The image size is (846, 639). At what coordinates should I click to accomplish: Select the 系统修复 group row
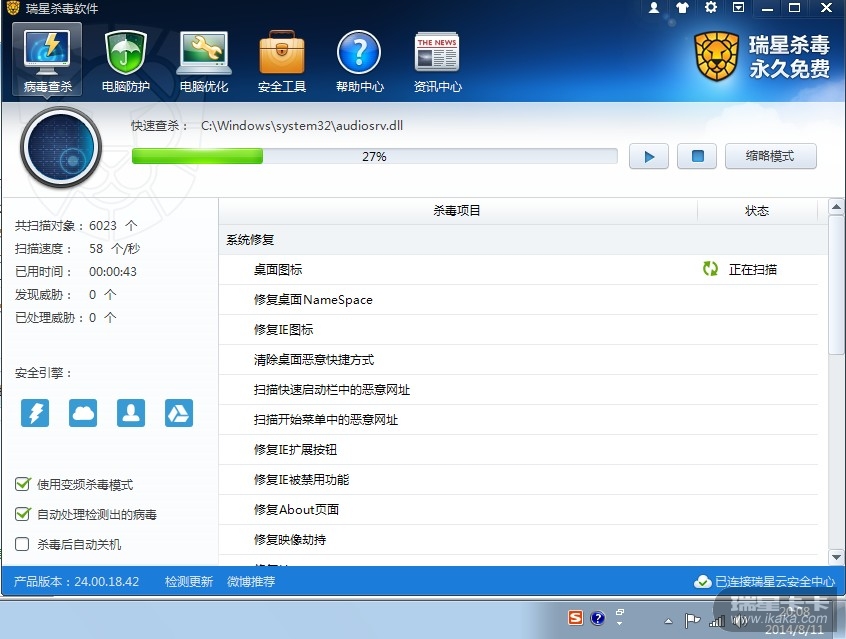tap(523, 240)
